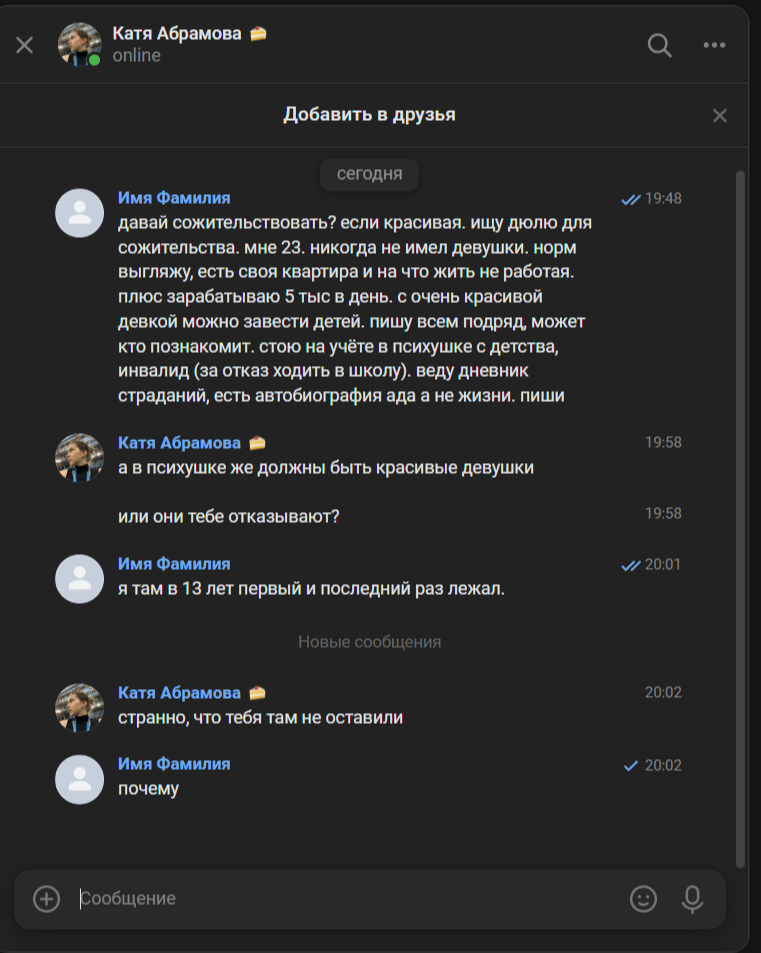Click Катя Абрамова's name on 19:58 message
Screen dimensions: 761x953
179,443
